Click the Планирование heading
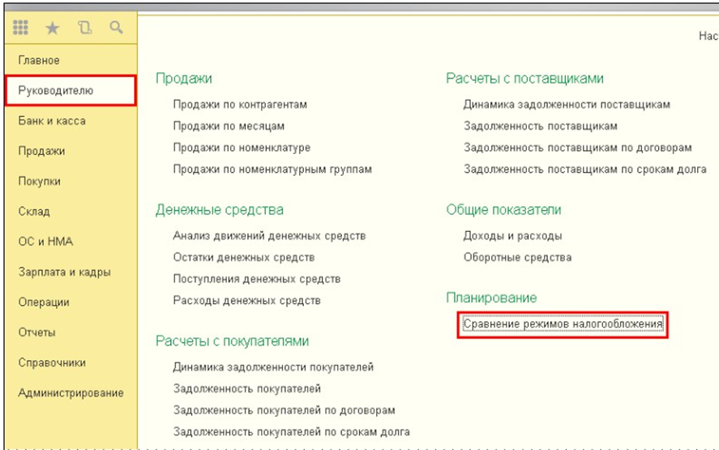Viewport: 719px width, 450px height. coord(491,298)
